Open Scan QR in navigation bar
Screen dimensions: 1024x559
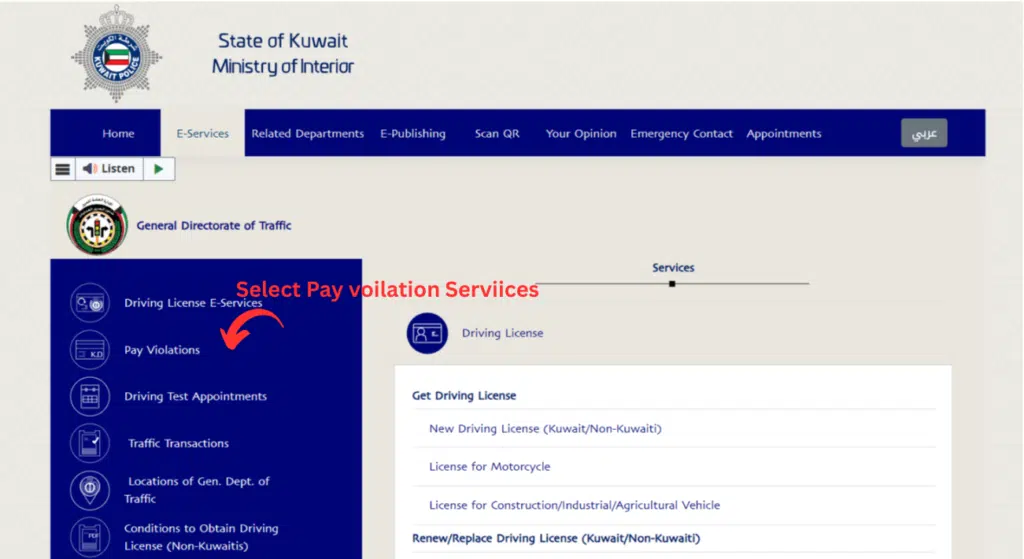tap(497, 133)
